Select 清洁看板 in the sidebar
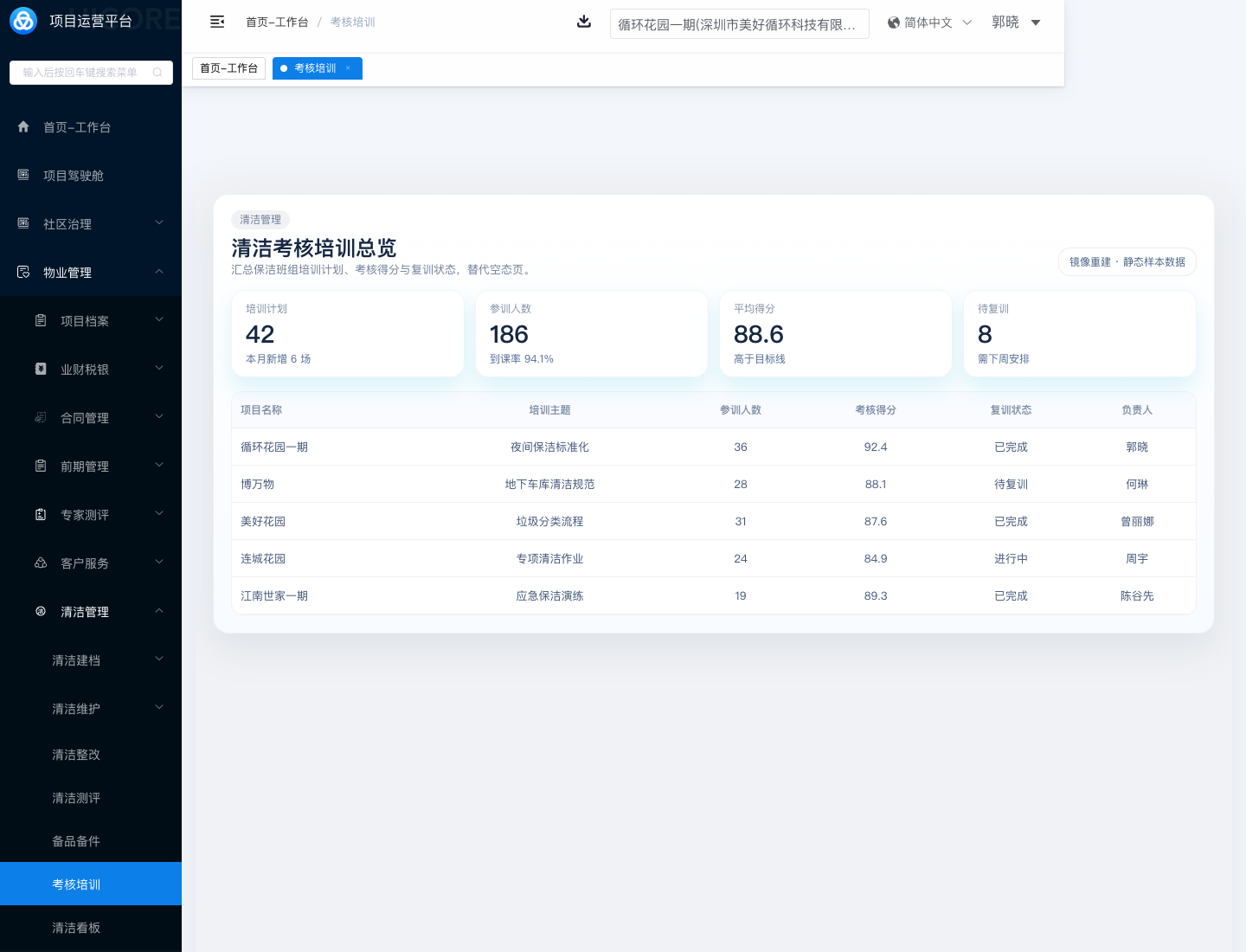 [76, 928]
